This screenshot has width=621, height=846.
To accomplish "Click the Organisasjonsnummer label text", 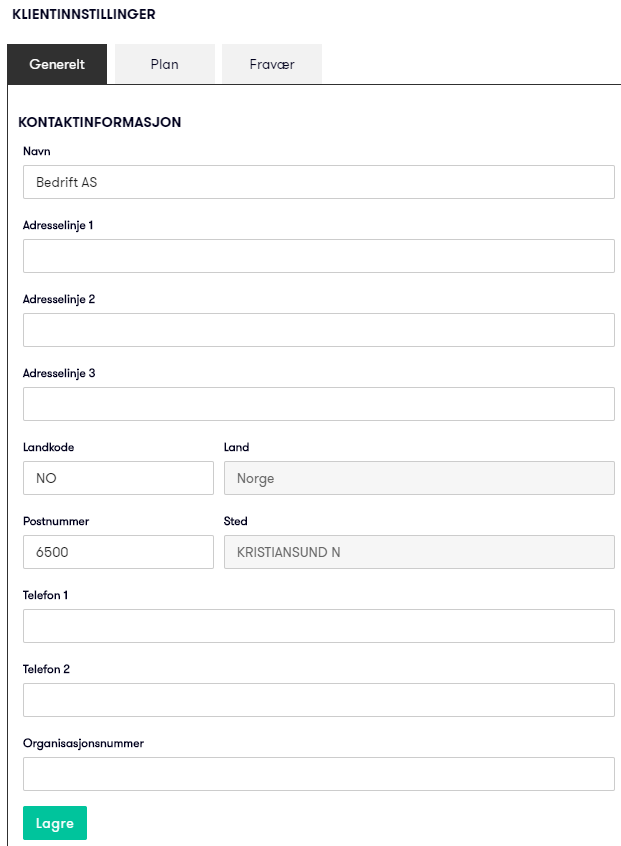I will tap(83, 743).
